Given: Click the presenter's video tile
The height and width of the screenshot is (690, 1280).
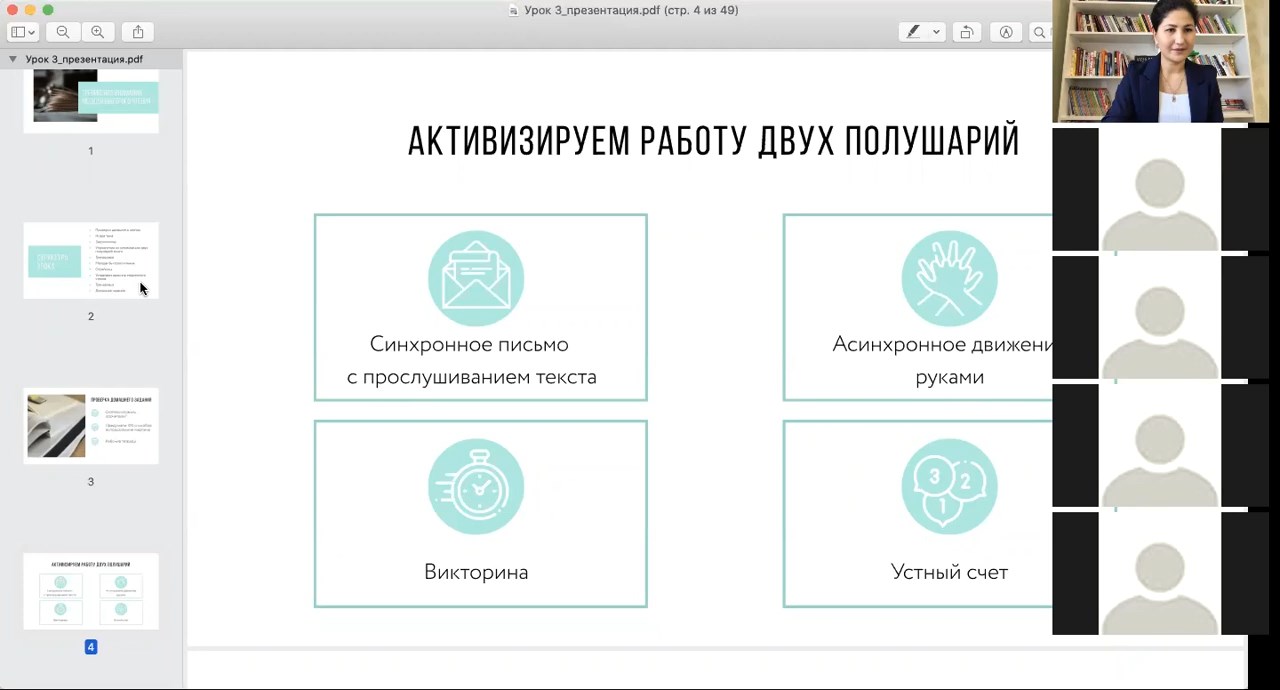Looking at the screenshot, I should click(x=1160, y=62).
